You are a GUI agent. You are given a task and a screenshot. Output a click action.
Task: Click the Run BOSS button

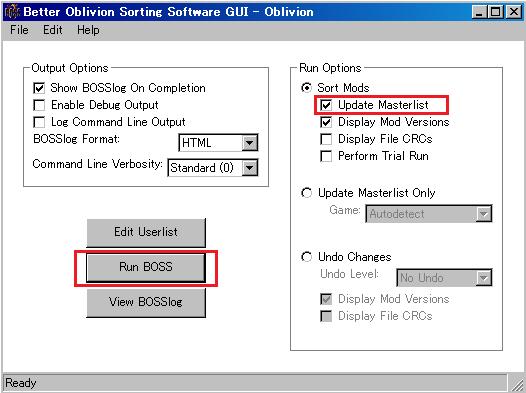[x=146, y=267]
